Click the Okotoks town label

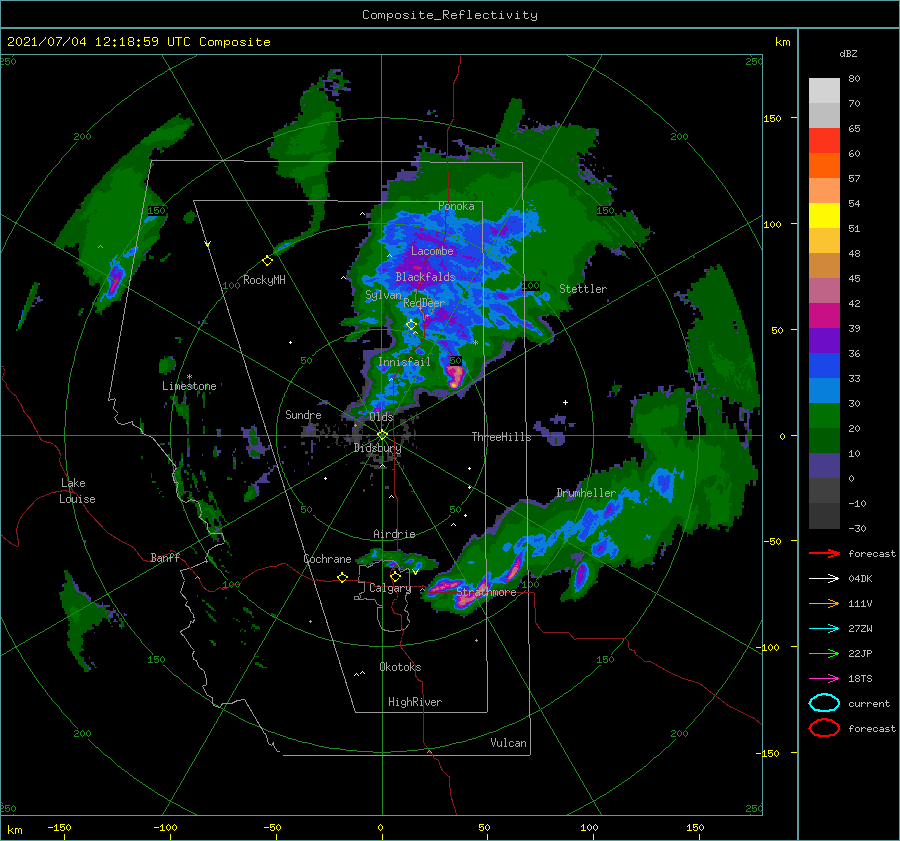[x=400, y=667]
